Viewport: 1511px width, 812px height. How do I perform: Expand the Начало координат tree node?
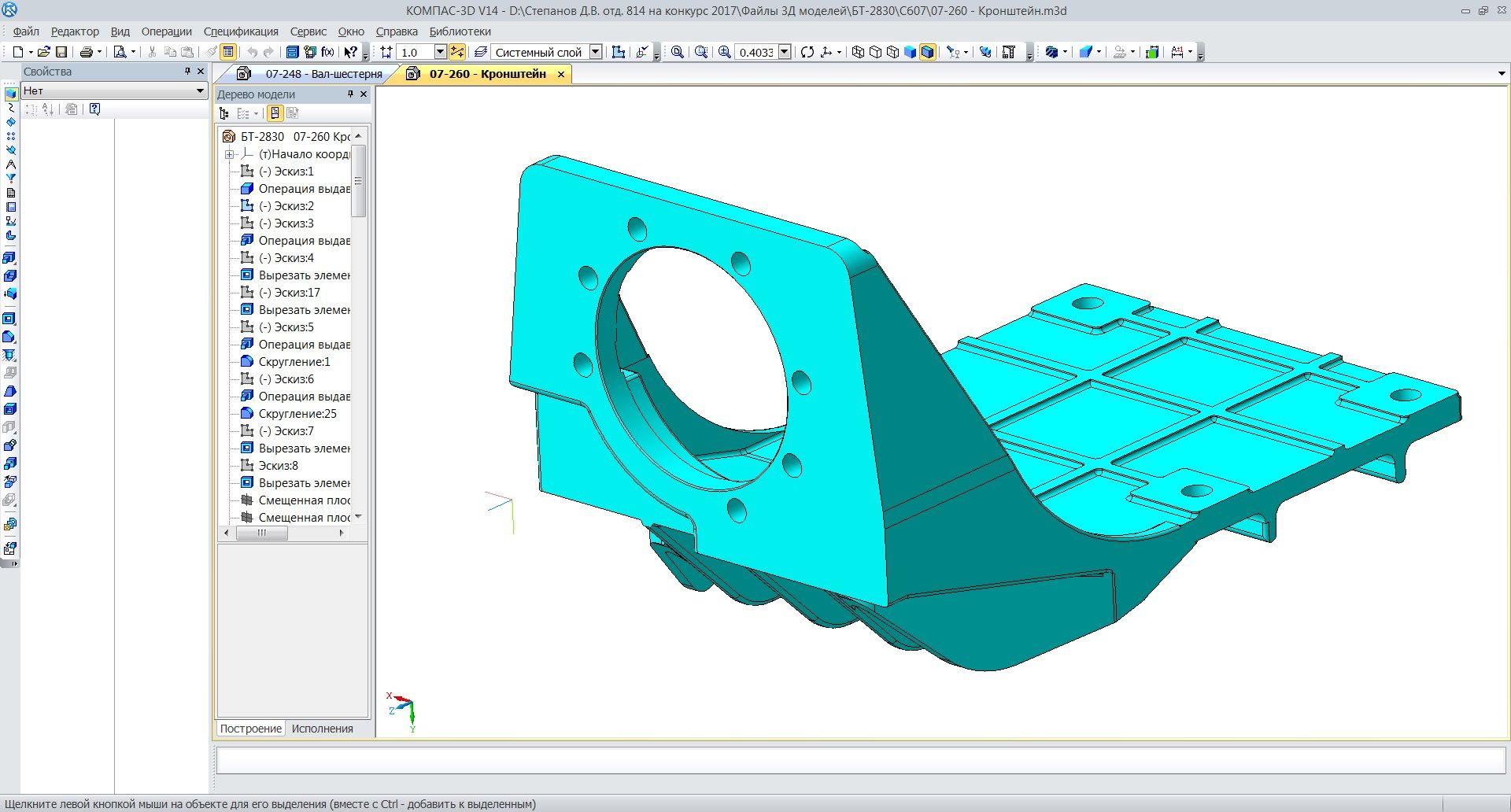[229, 154]
